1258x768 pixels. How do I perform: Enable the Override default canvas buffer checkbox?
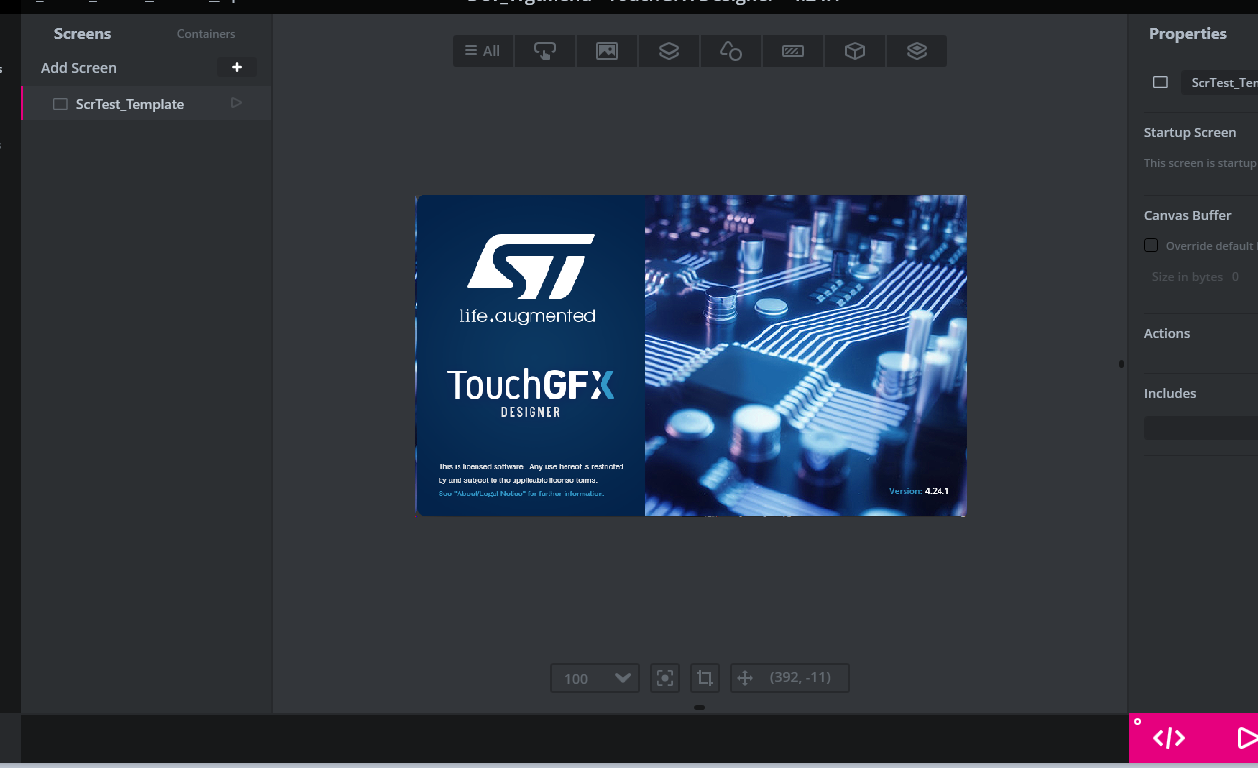pyautogui.click(x=1151, y=245)
